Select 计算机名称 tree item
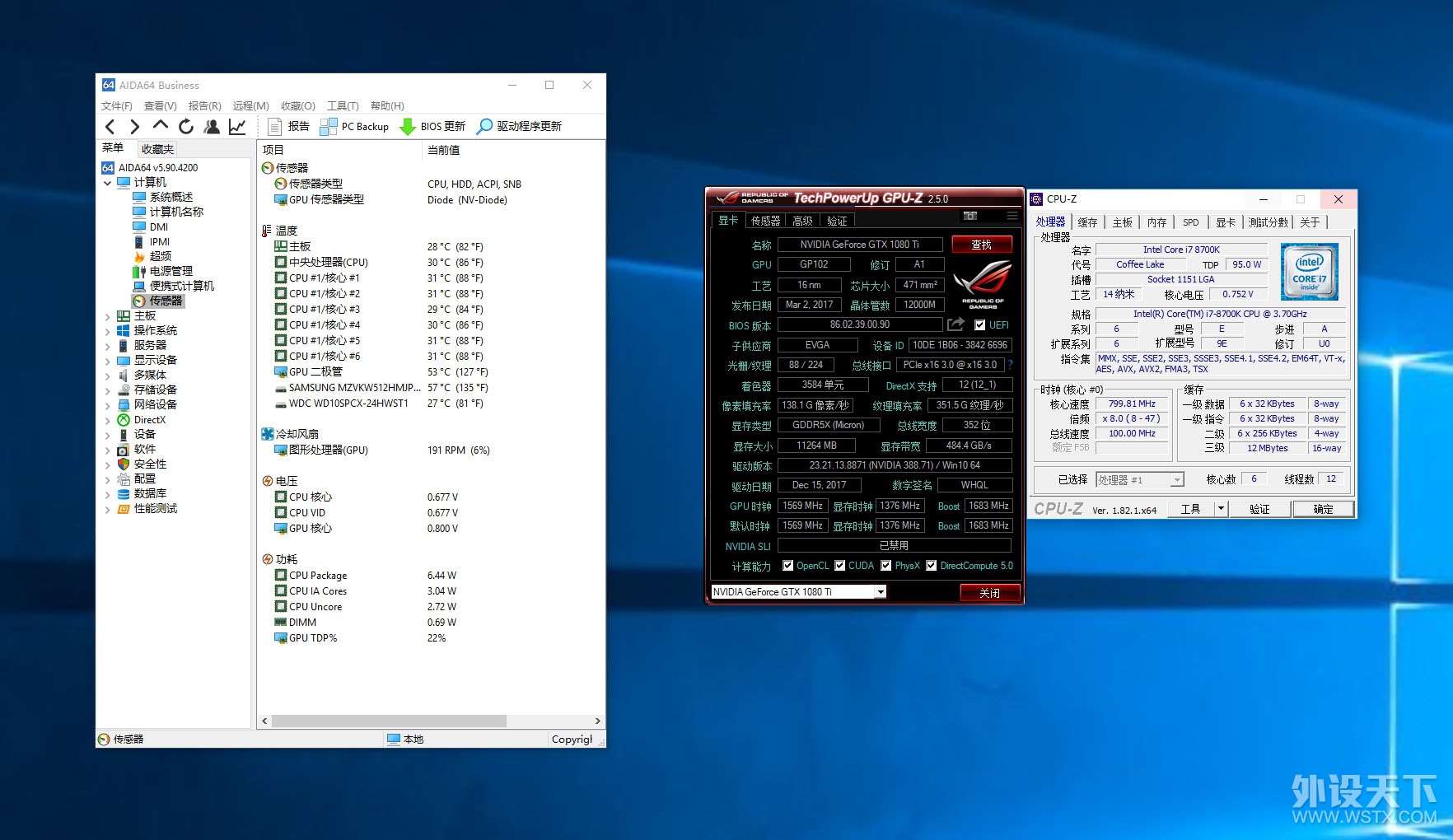The image size is (1453, 840). click(x=168, y=212)
